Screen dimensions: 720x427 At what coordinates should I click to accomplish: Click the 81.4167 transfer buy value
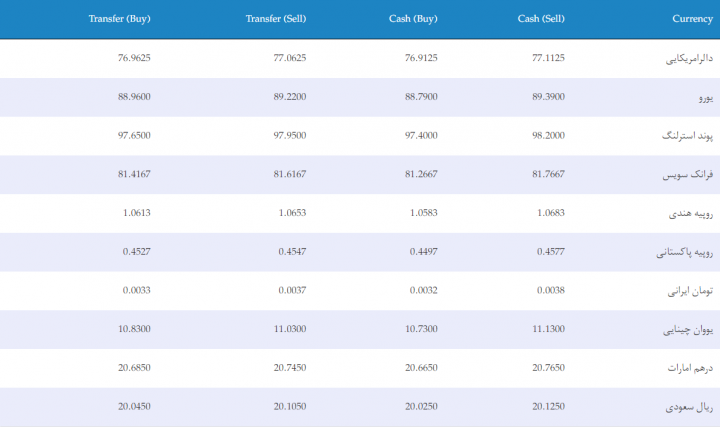click(134, 174)
